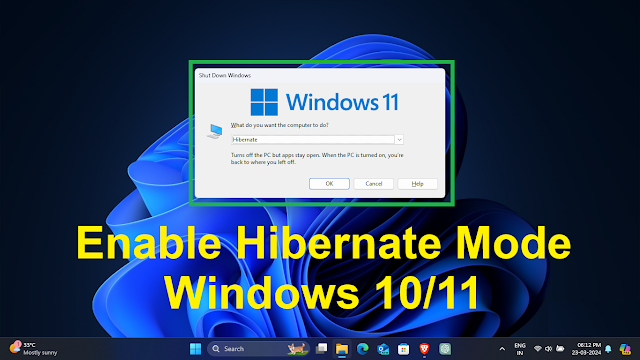The width and height of the screenshot is (640, 360).
Task: Open File Explorer from the taskbar
Action: click(x=342, y=349)
